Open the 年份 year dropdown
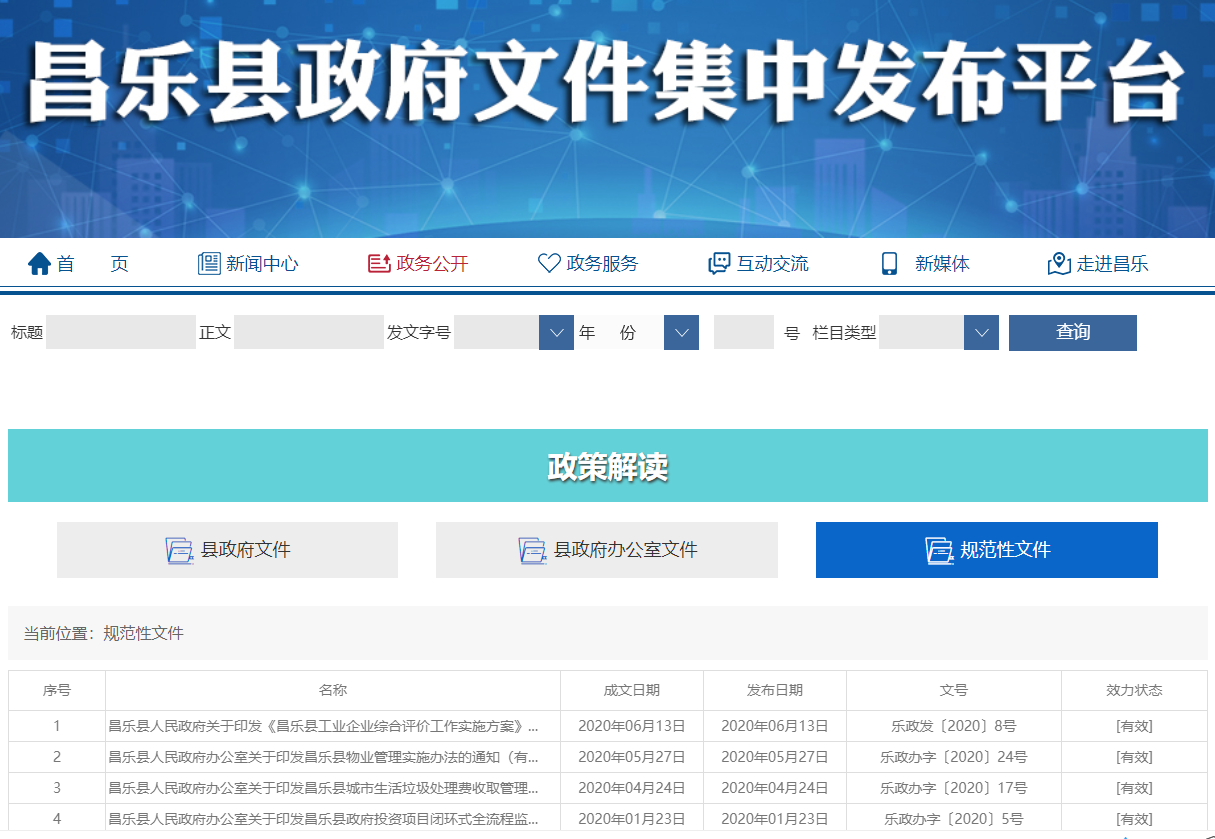 point(681,333)
